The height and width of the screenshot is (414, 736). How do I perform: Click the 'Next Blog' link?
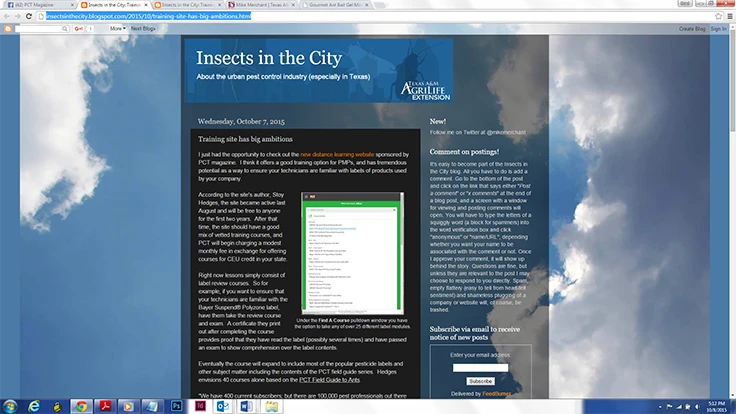point(144,28)
